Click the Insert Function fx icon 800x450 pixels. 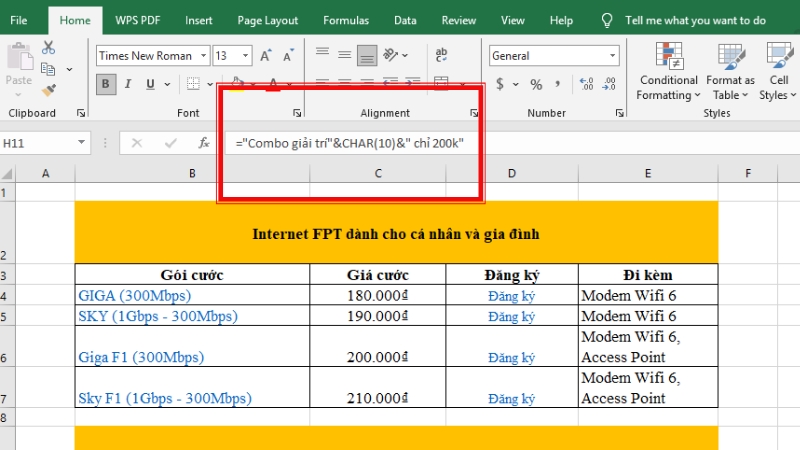pos(203,143)
